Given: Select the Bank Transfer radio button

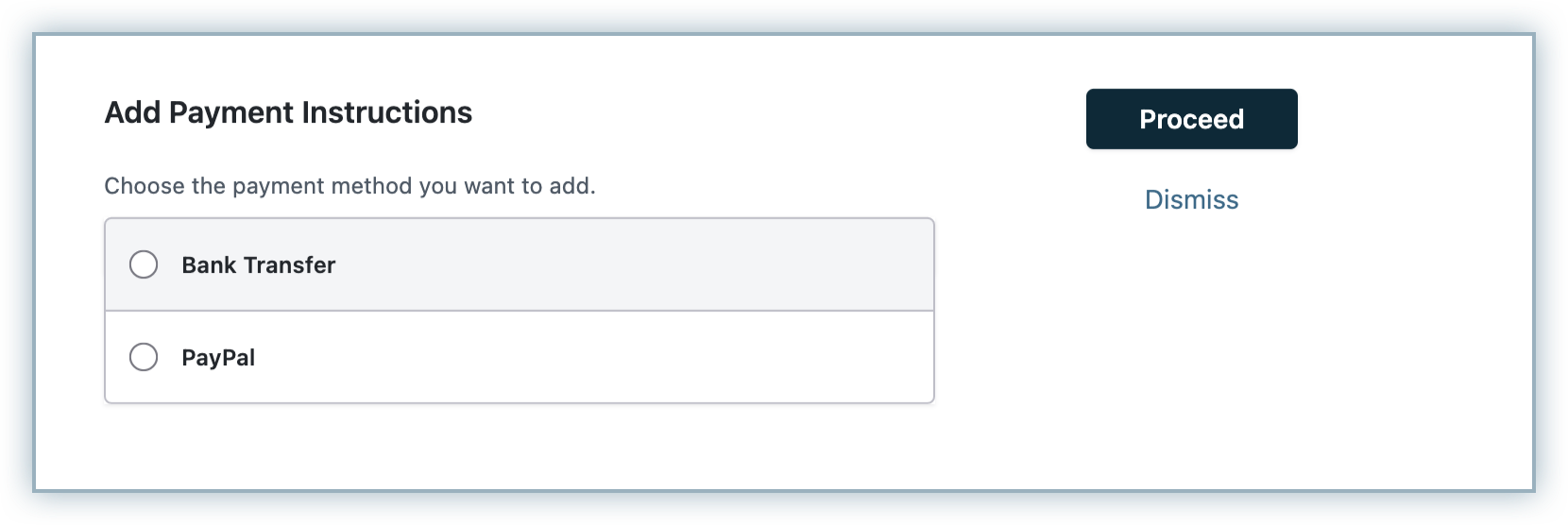Looking at the screenshot, I should [144, 264].
